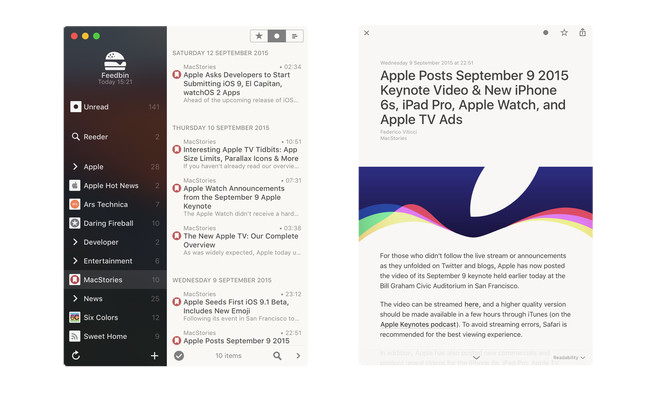The height and width of the screenshot is (400, 650).
Task: Click the Reeder magnifier icon
Action: [x=75, y=136]
